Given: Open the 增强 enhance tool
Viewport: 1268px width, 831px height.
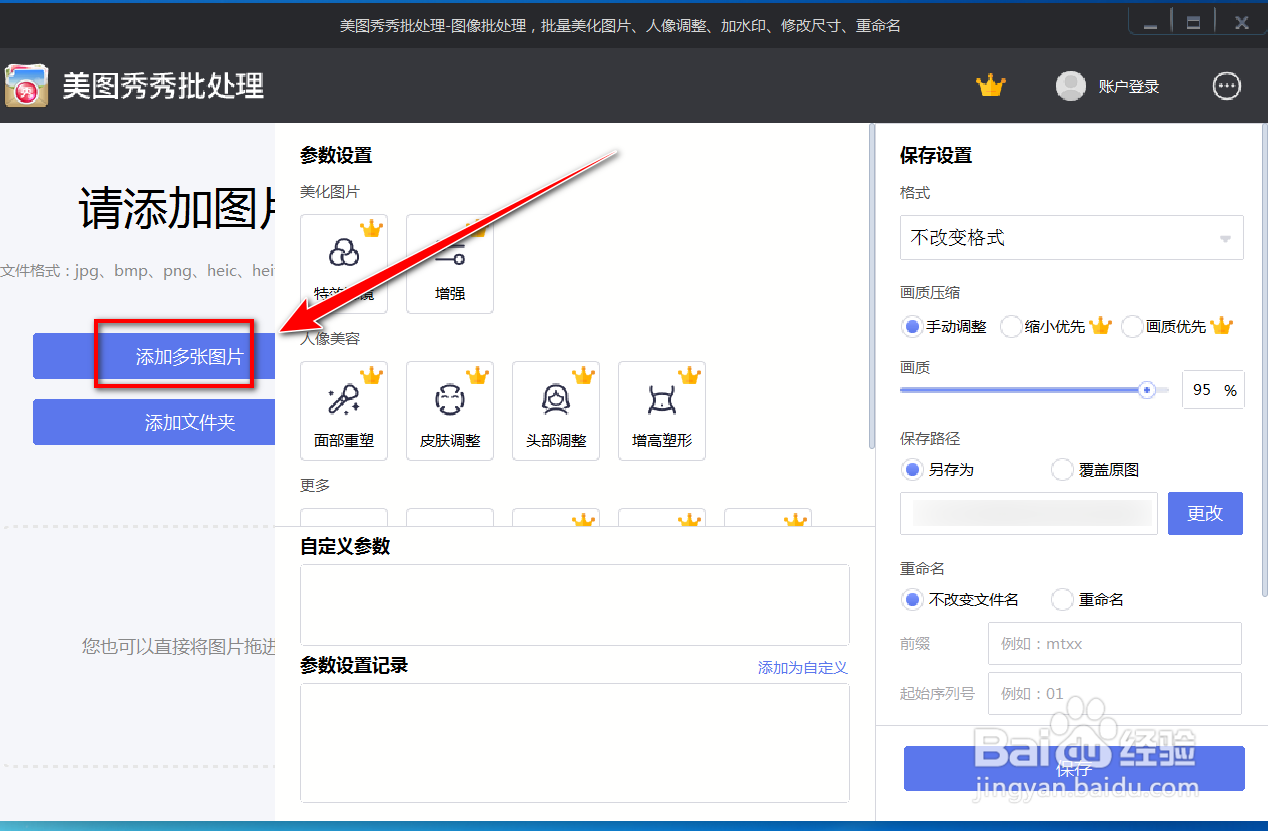Looking at the screenshot, I should [x=450, y=264].
